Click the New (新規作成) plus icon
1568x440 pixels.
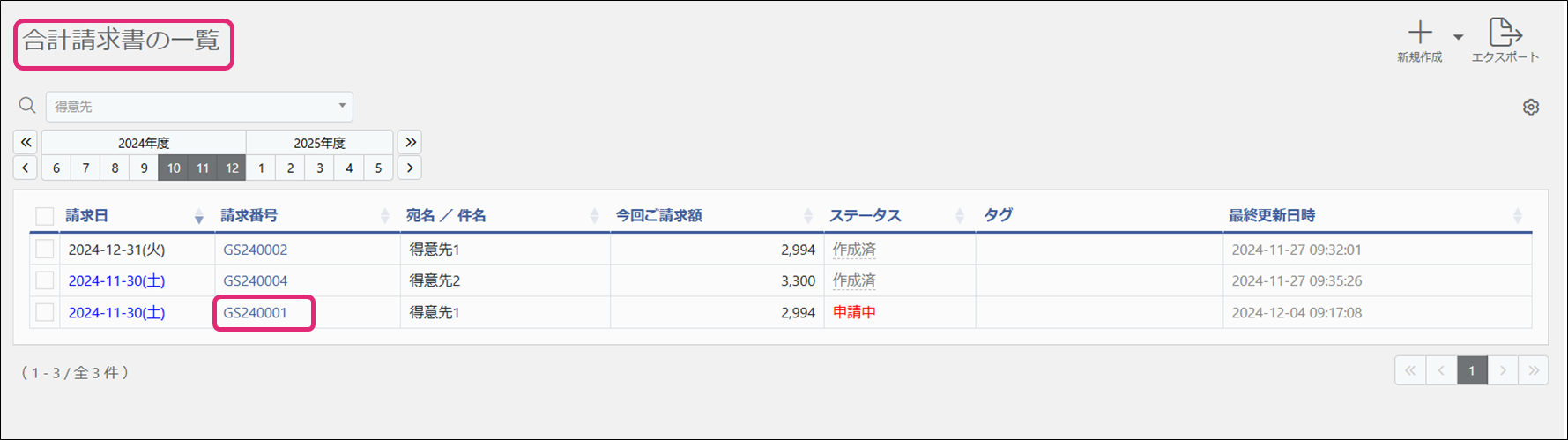[x=1419, y=34]
